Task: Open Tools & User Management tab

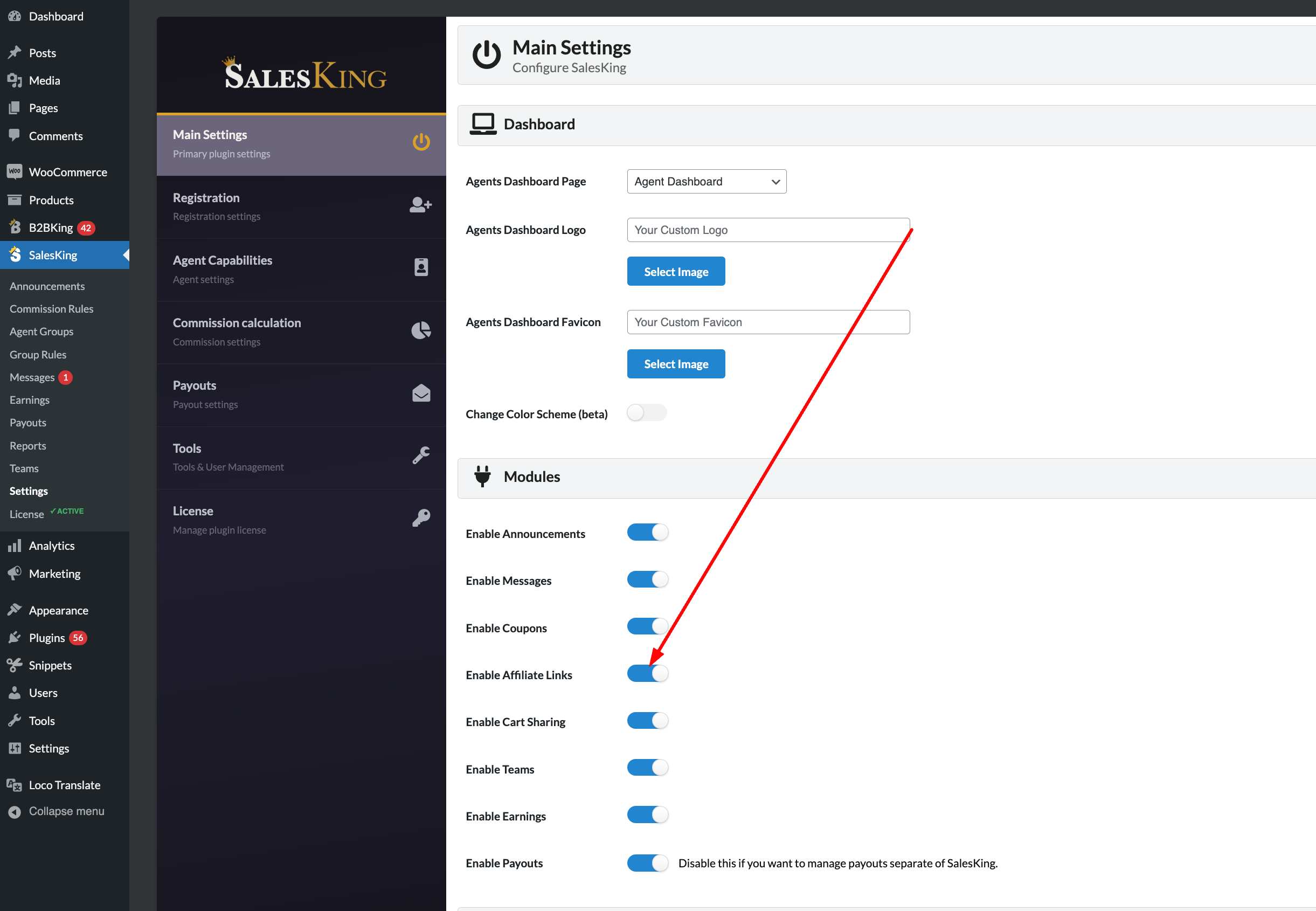Action: [301, 458]
